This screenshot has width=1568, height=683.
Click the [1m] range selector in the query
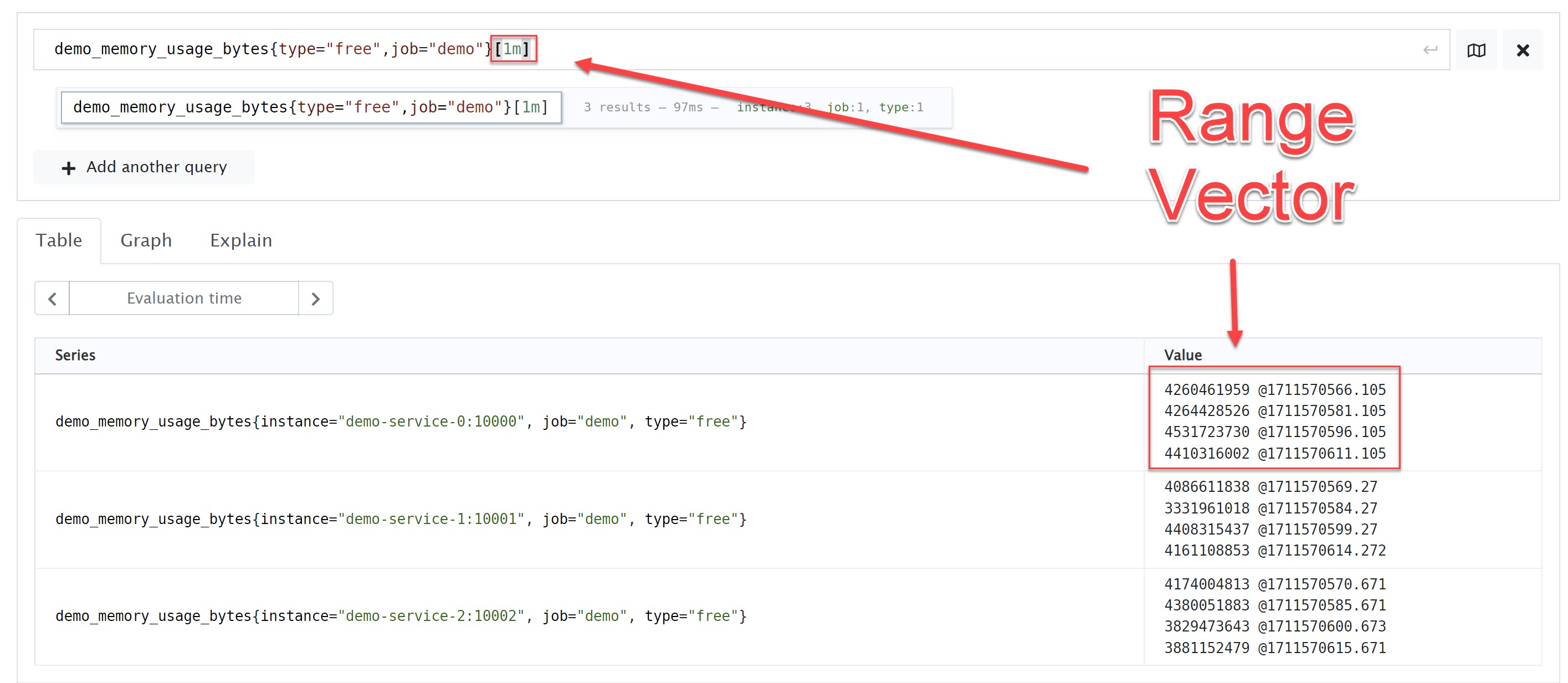coord(513,49)
